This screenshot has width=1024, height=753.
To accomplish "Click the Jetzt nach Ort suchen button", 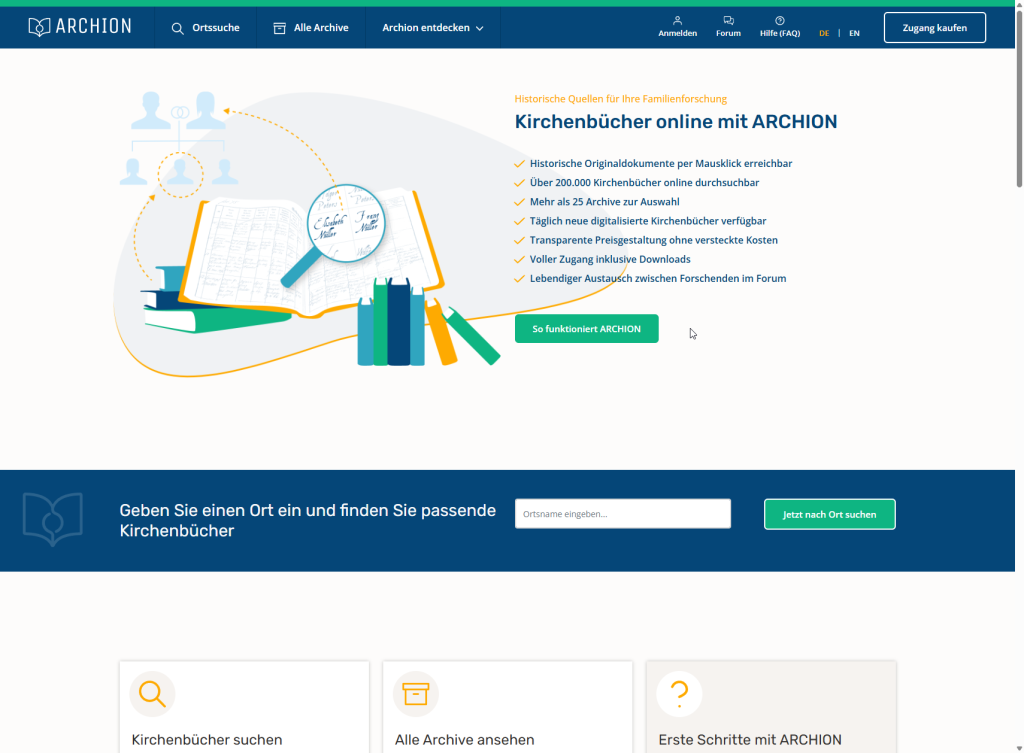I will 829,515.
